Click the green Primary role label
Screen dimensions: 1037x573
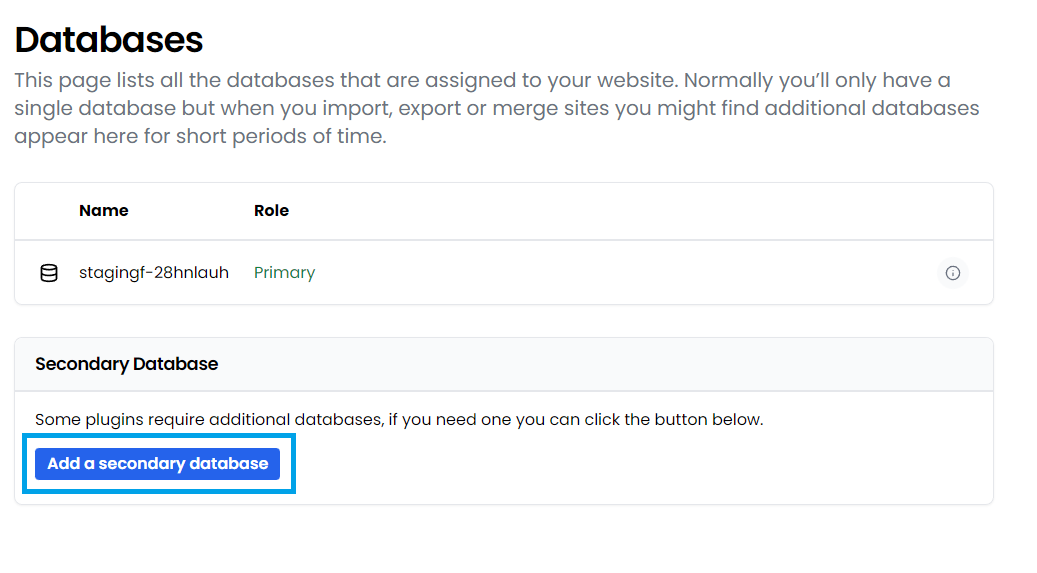click(284, 273)
